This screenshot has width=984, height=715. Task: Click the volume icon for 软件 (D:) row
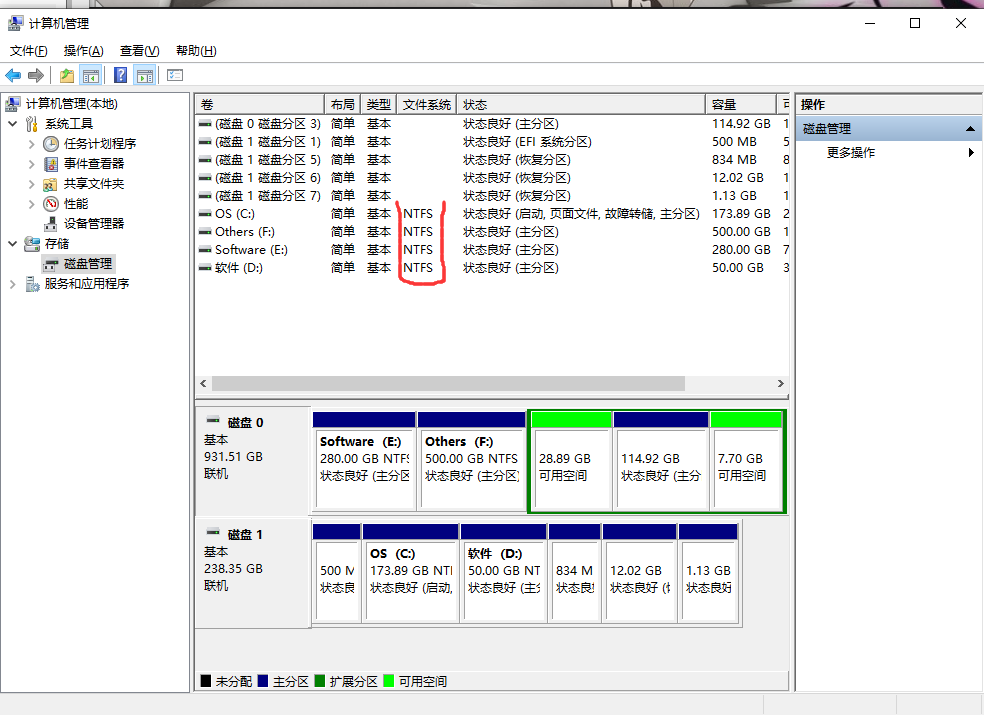tap(205, 268)
